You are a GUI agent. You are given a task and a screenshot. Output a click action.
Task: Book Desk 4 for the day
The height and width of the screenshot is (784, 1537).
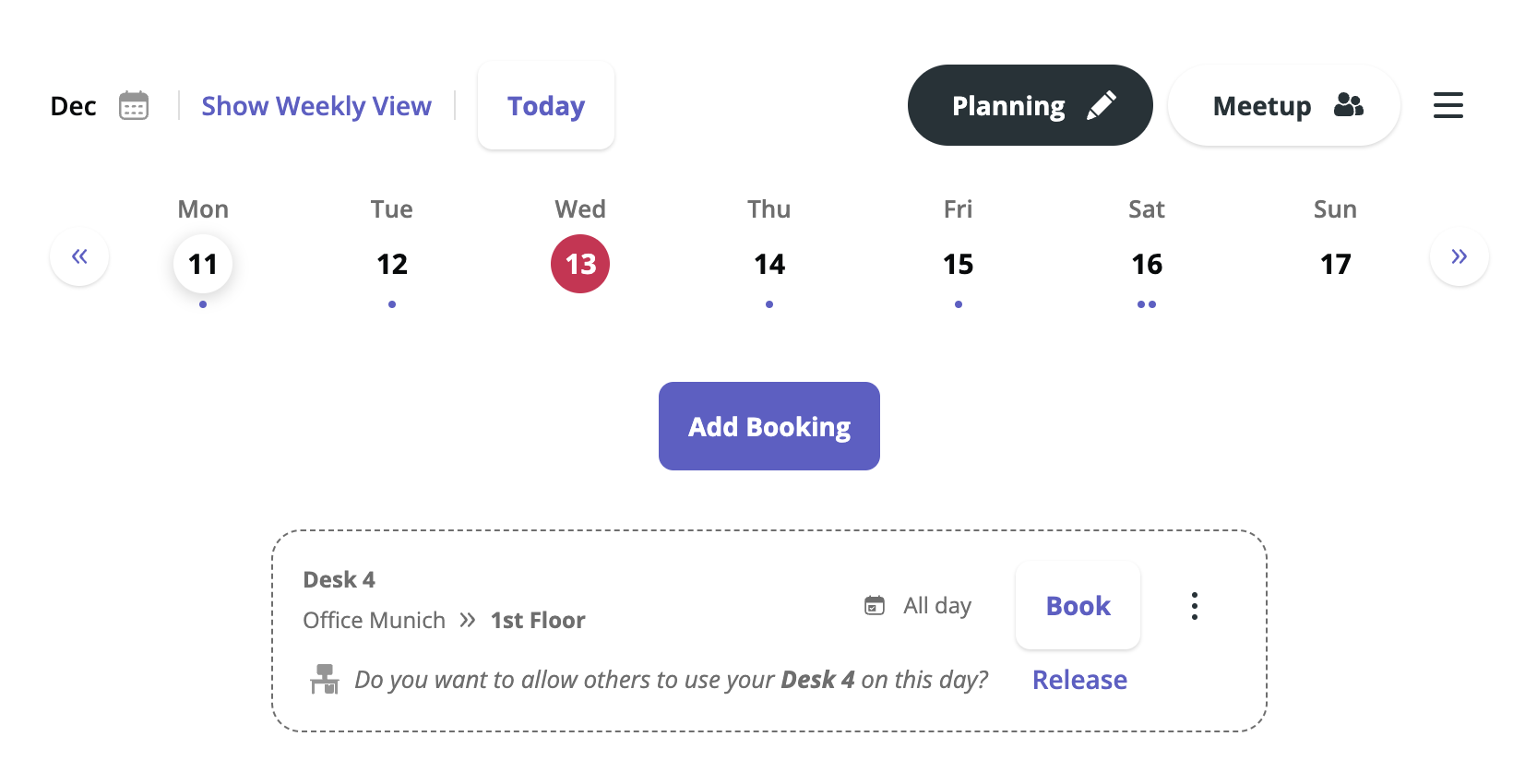(1078, 606)
